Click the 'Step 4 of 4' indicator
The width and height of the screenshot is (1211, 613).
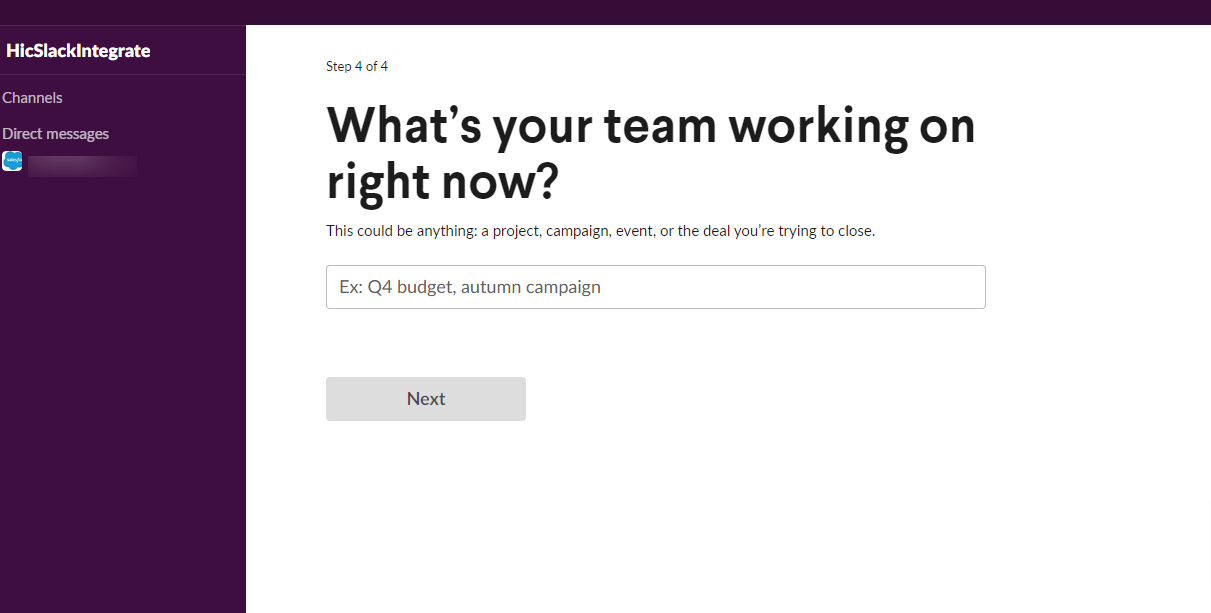click(x=357, y=67)
